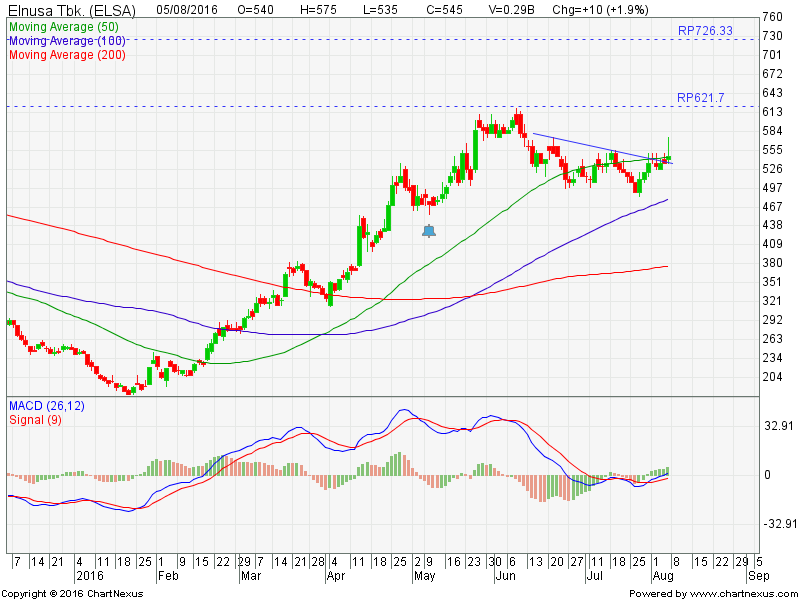Click the Aug month label on date axis
800x600 pixels.
pos(663,576)
